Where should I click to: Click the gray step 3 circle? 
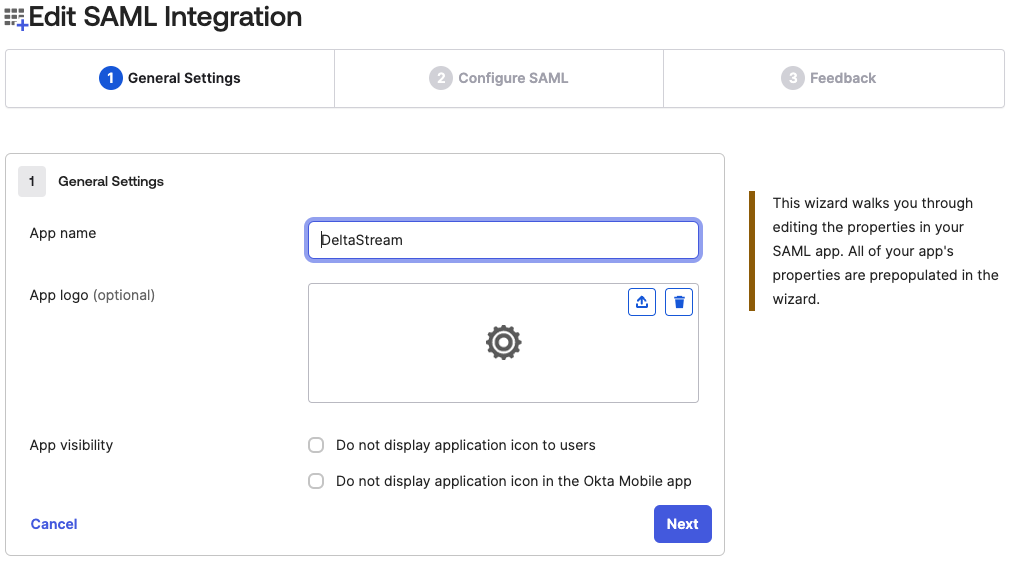(x=793, y=78)
